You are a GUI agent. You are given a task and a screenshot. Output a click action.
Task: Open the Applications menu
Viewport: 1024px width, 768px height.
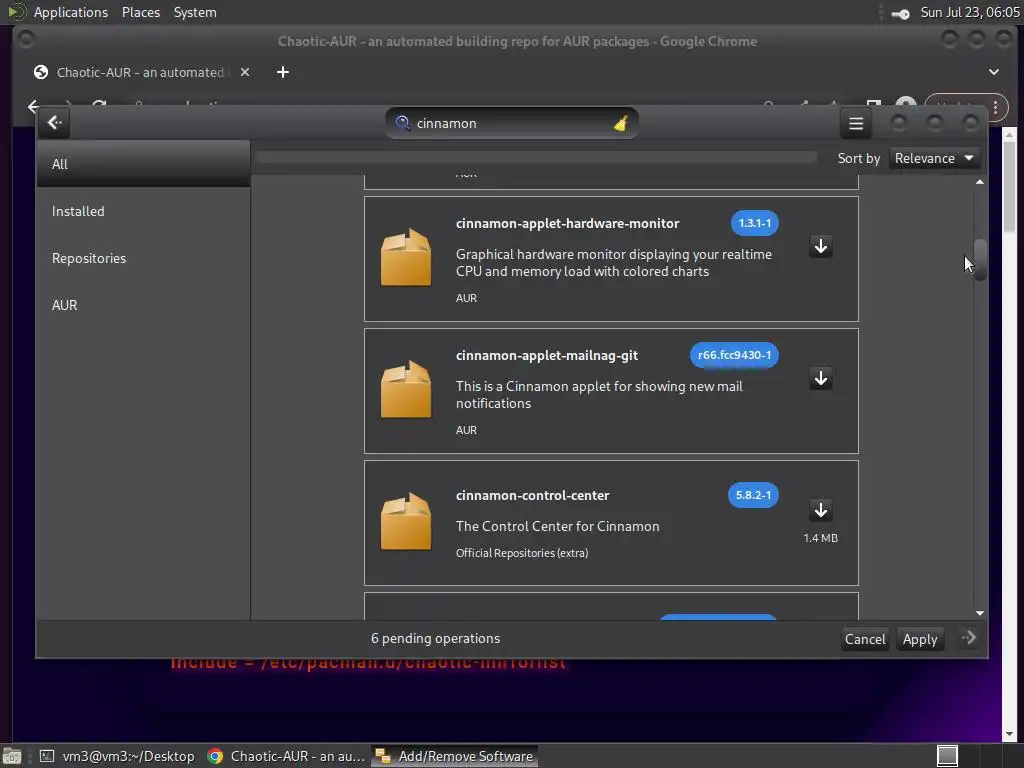point(71,12)
